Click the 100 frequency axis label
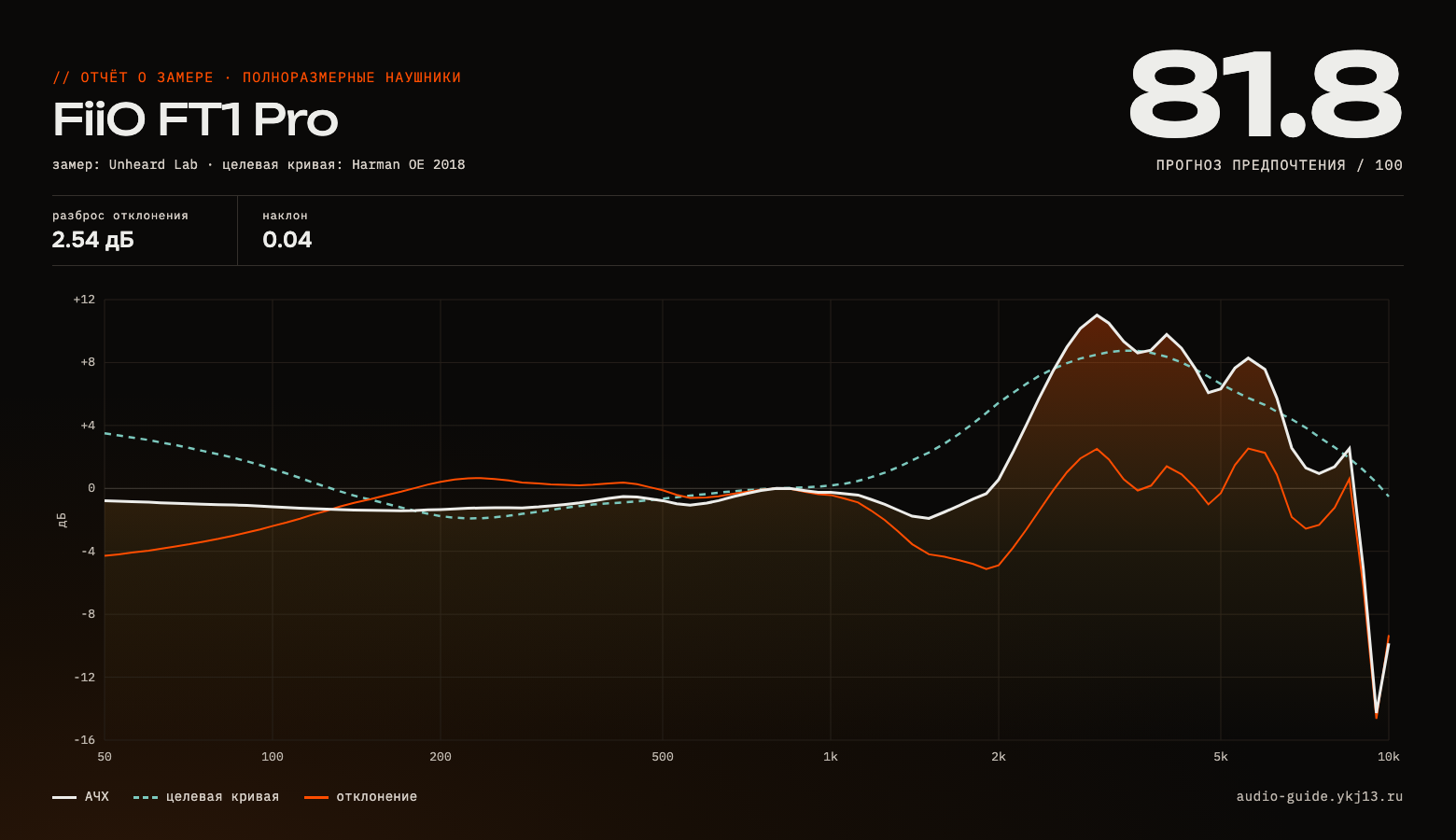The width and height of the screenshot is (1456, 840). (273, 757)
